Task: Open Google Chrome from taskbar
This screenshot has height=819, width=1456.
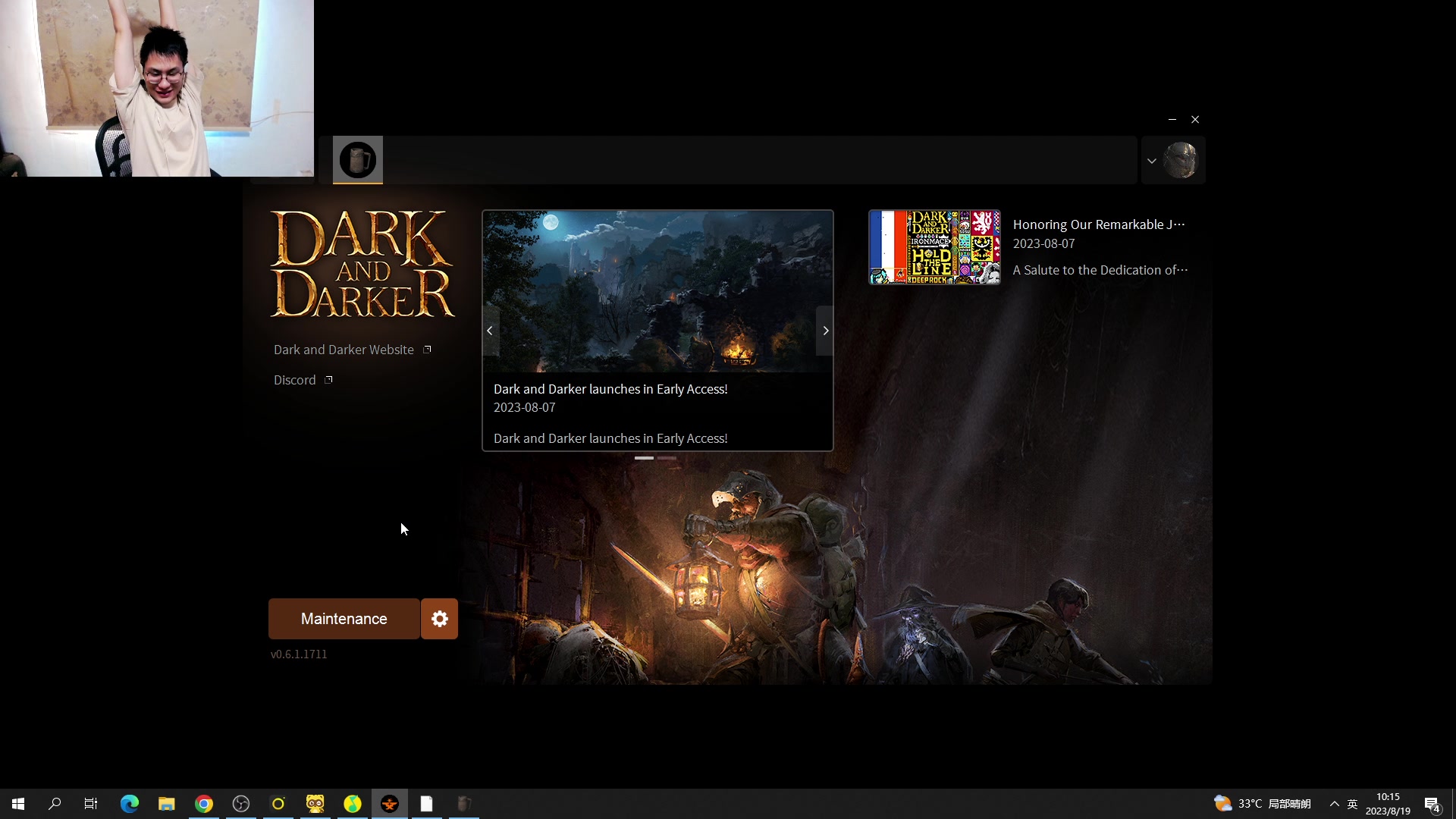Action: (x=204, y=804)
